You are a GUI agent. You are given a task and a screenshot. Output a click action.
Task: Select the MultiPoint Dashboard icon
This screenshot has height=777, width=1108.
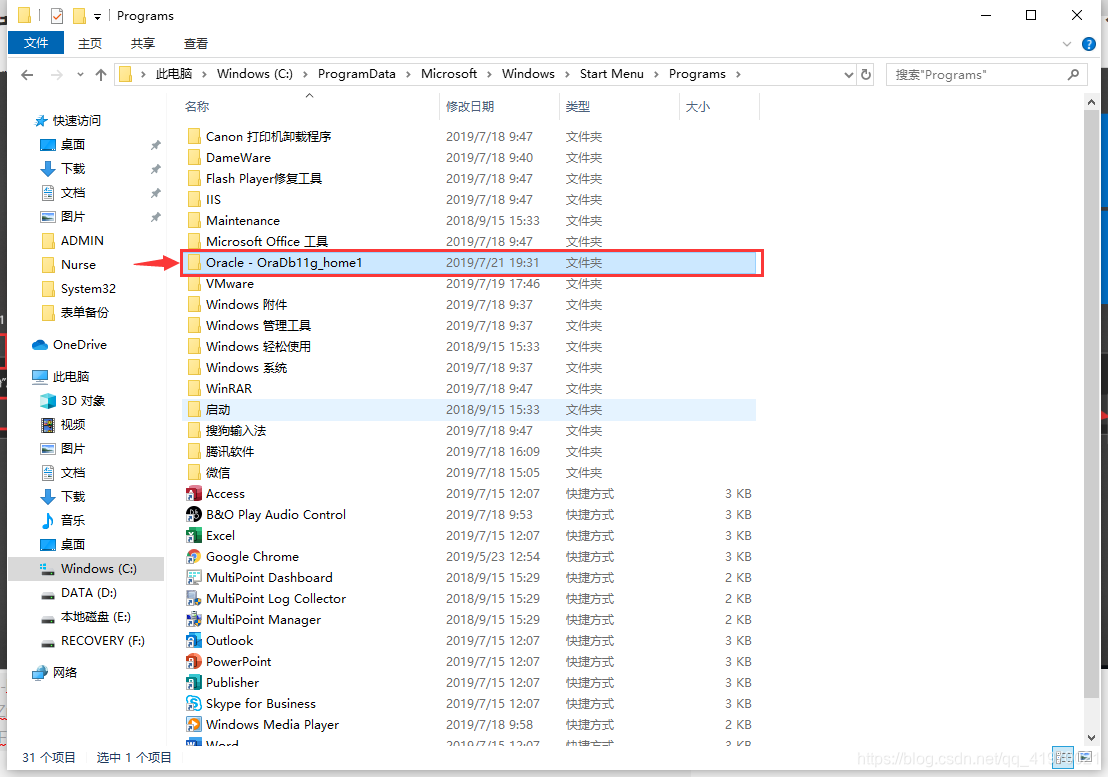(194, 577)
